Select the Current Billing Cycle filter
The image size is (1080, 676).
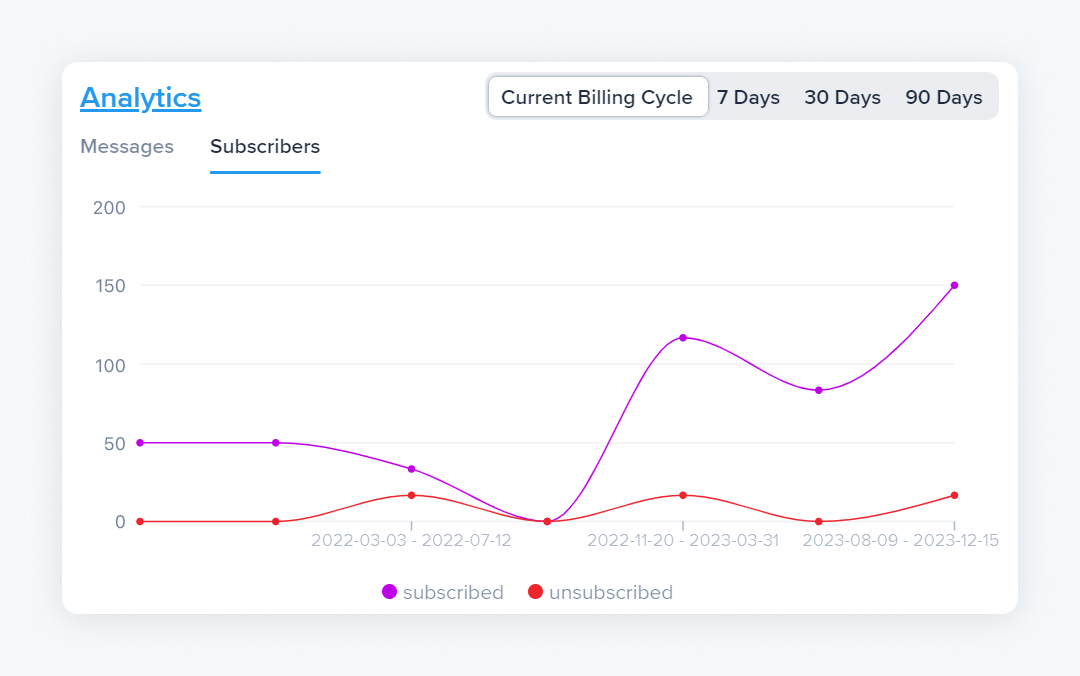point(597,97)
